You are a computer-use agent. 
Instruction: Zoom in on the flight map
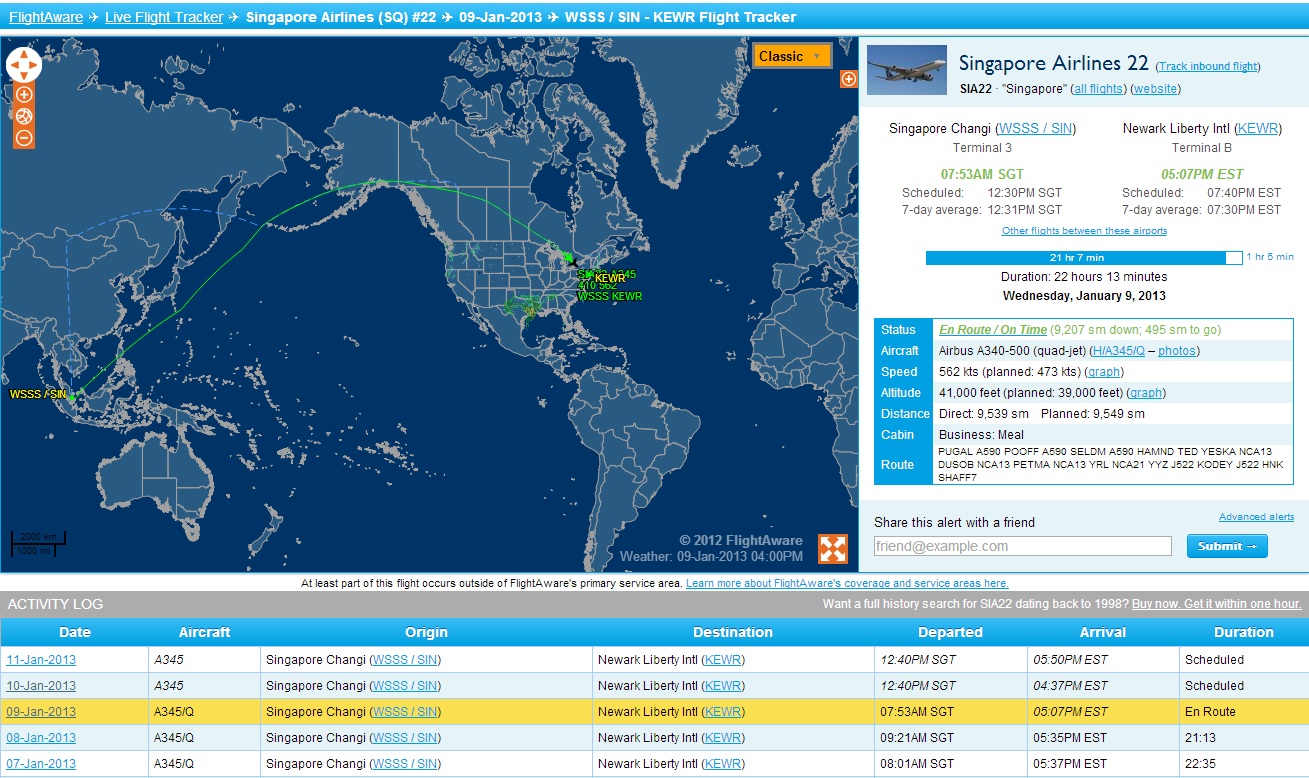click(24, 95)
